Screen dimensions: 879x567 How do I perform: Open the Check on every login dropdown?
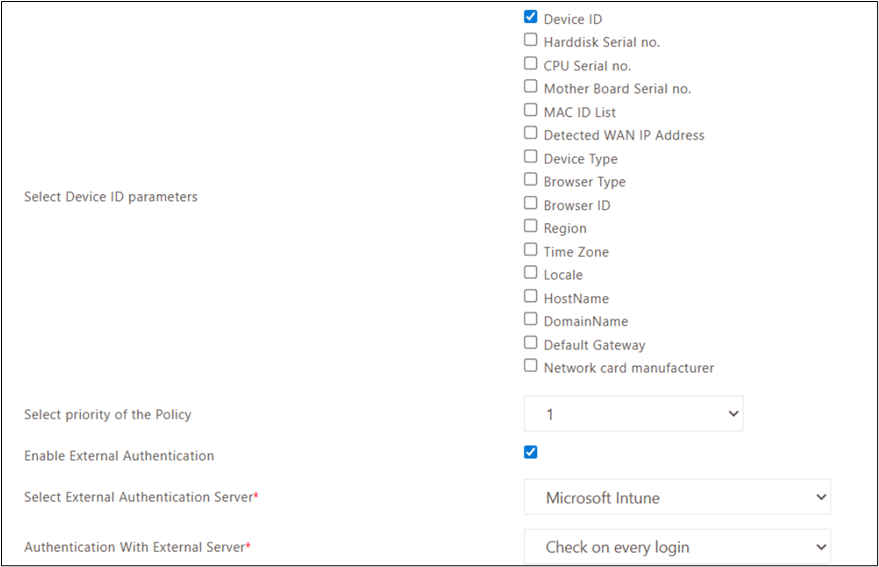click(677, 546)
